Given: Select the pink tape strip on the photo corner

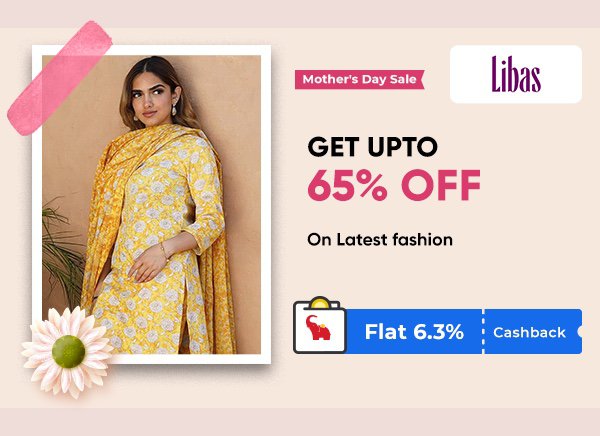Looking at the screenshot, I should tap(60, 78).
